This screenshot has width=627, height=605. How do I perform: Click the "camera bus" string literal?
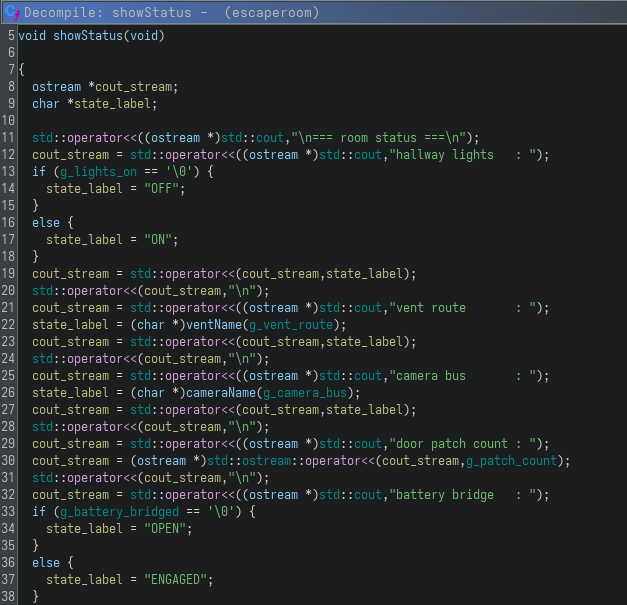(462, 376)
